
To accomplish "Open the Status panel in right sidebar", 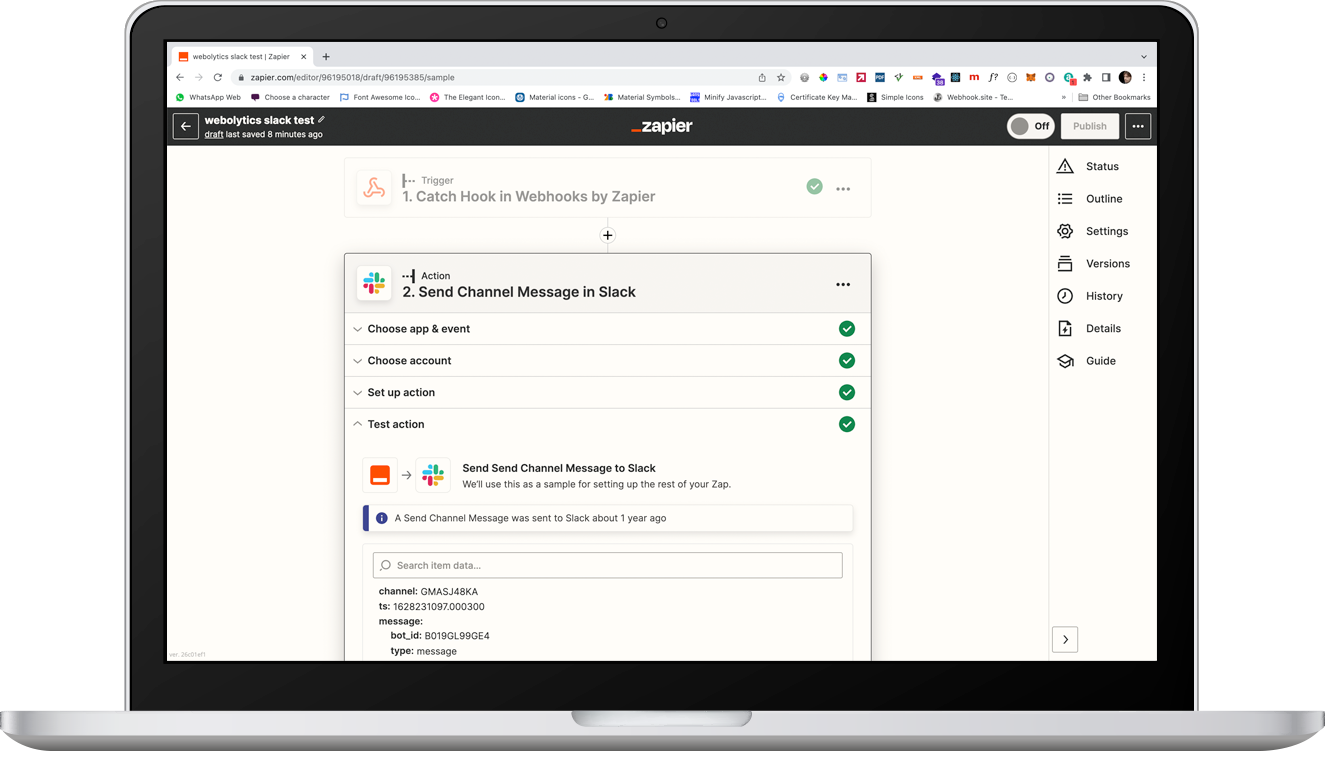I will pyautogui.click(x=1101, y=167).
